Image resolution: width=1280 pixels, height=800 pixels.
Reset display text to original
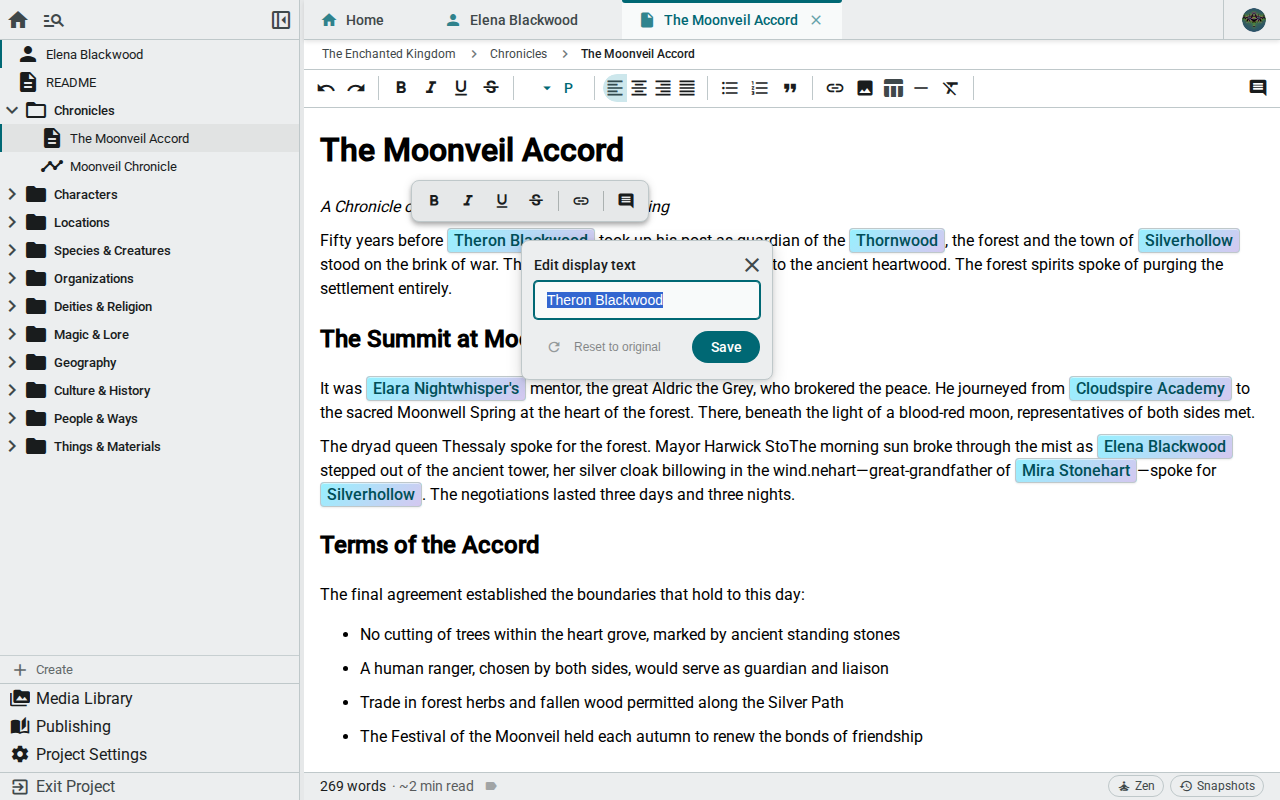pyautogui.click(x=605, y=347)
